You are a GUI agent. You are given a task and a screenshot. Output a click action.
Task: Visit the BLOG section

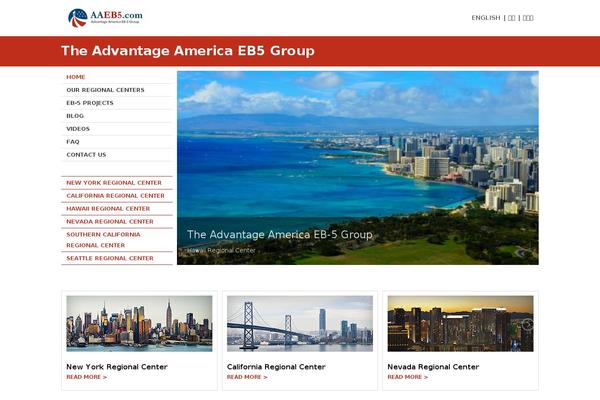[75, 116]
